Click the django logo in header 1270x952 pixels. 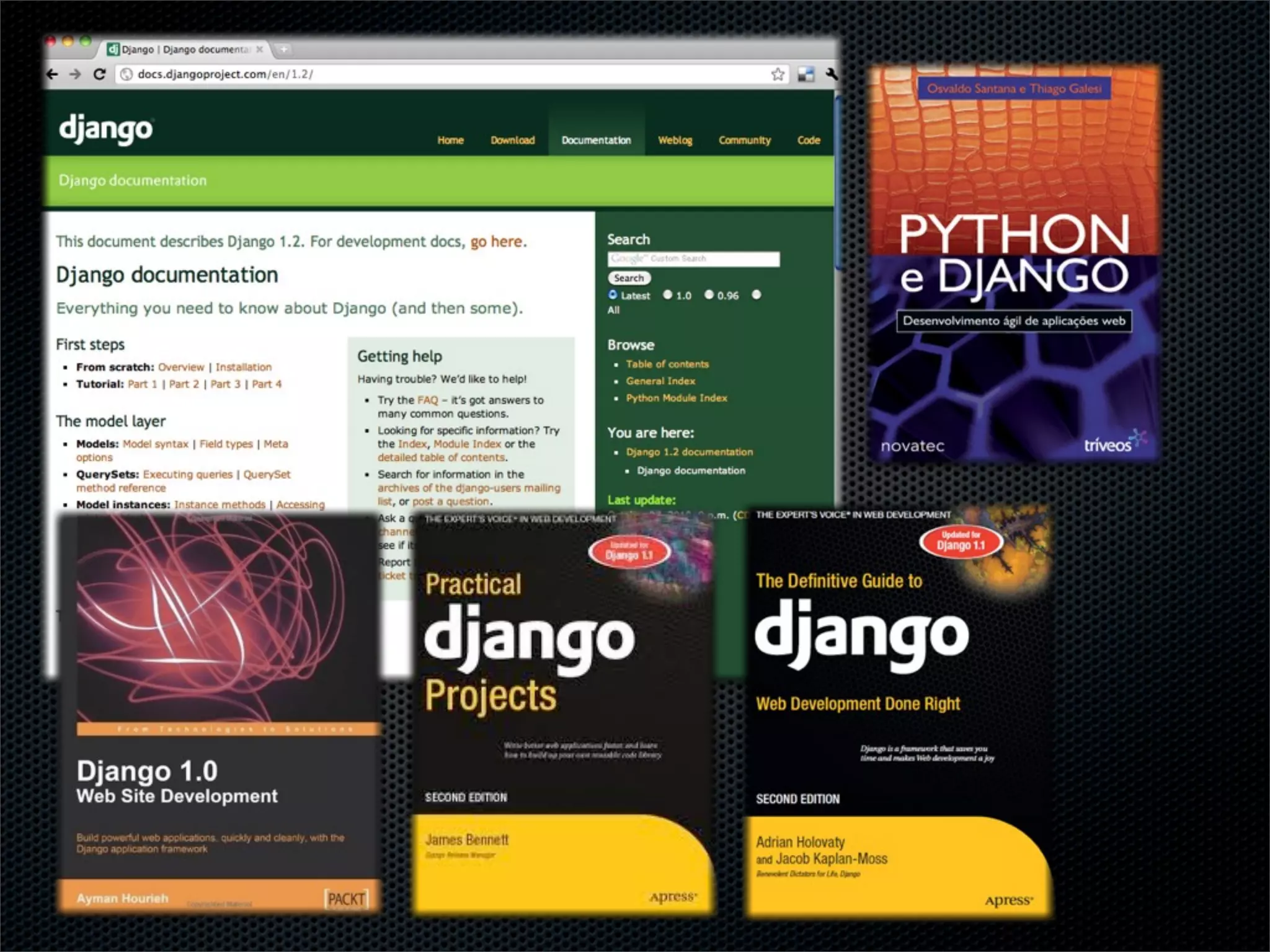coord(105,129)
